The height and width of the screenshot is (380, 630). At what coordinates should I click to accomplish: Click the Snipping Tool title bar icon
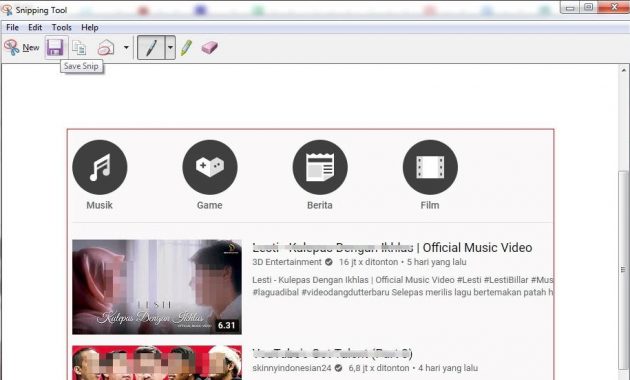pos(7,10)
